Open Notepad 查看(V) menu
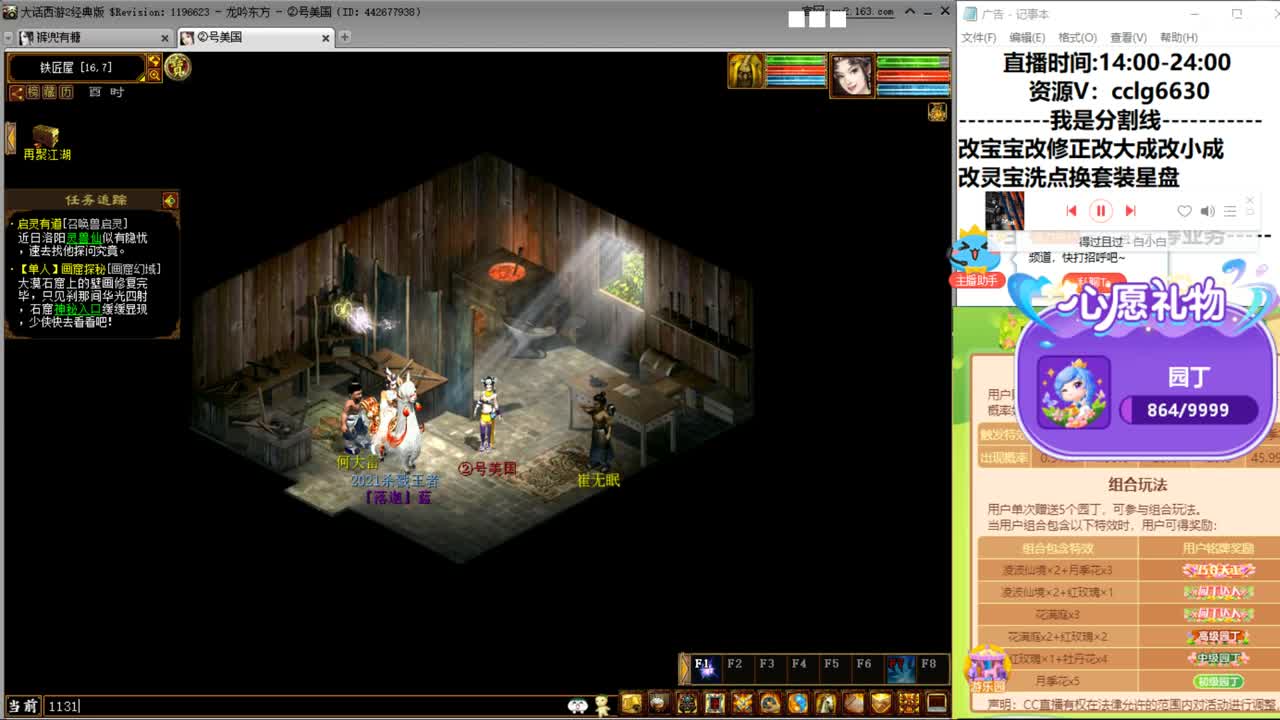This screenshot has width=1280, height=720. [x=1127, y=38]
